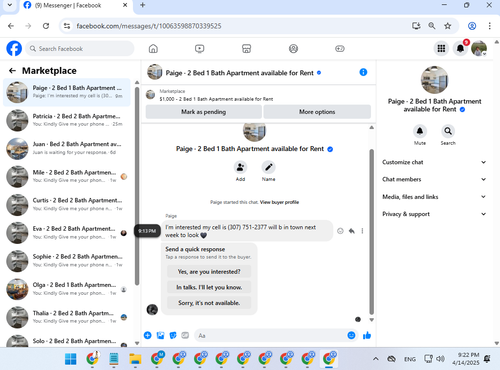
Task: Click the browser address bar URL
Action: point(149,26)
